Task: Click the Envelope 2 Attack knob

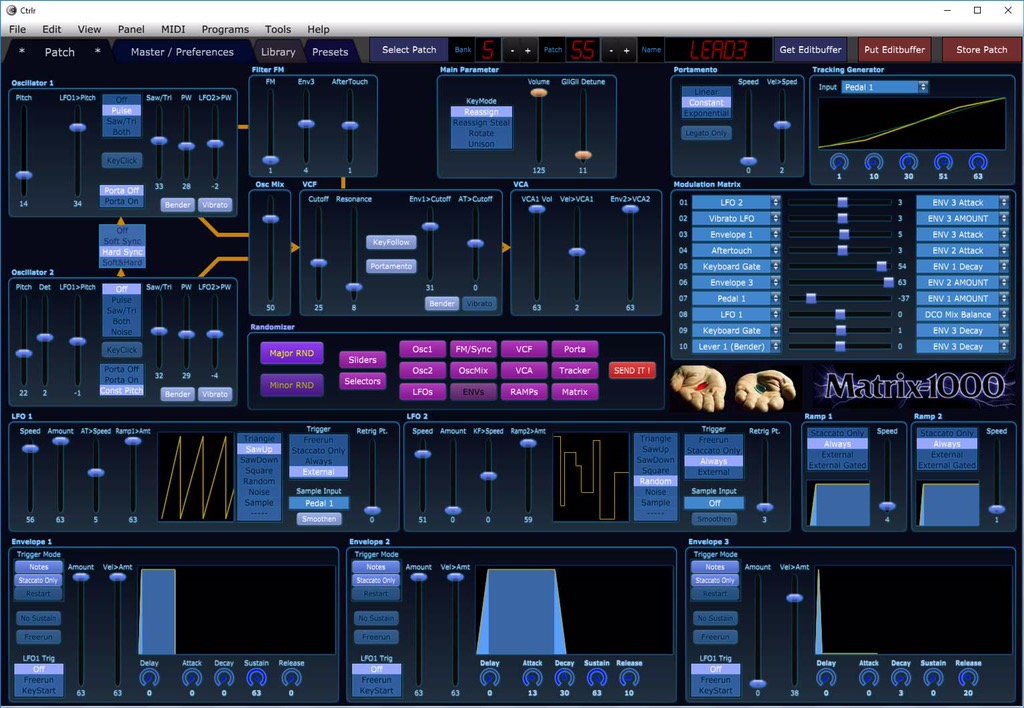Action: coord(532,679)
